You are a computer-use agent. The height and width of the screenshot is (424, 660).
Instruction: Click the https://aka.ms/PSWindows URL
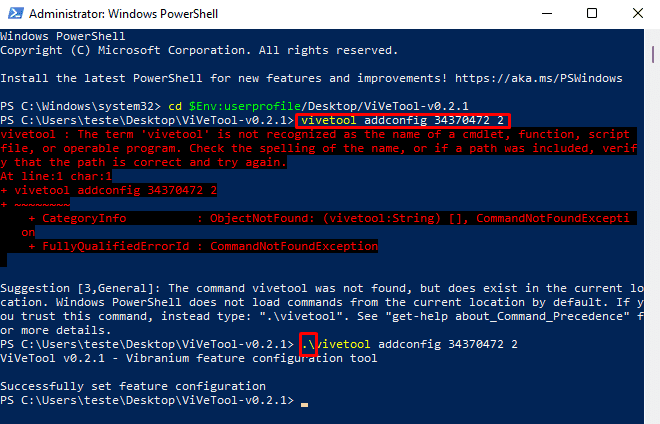(x=538, y=78)
